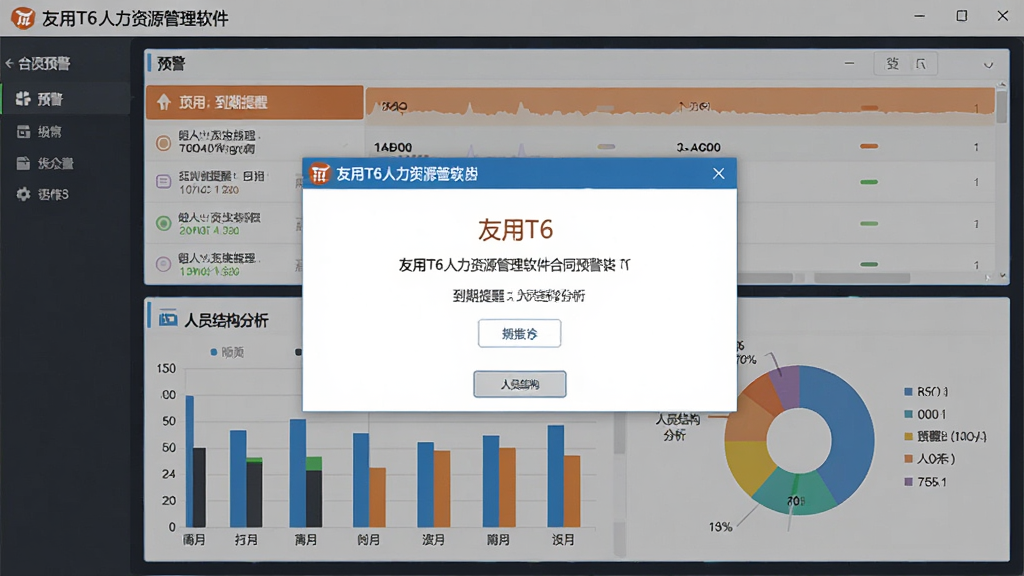
Task: Click the lower 人员结构 button in the dialog
Action: (519, 384)
